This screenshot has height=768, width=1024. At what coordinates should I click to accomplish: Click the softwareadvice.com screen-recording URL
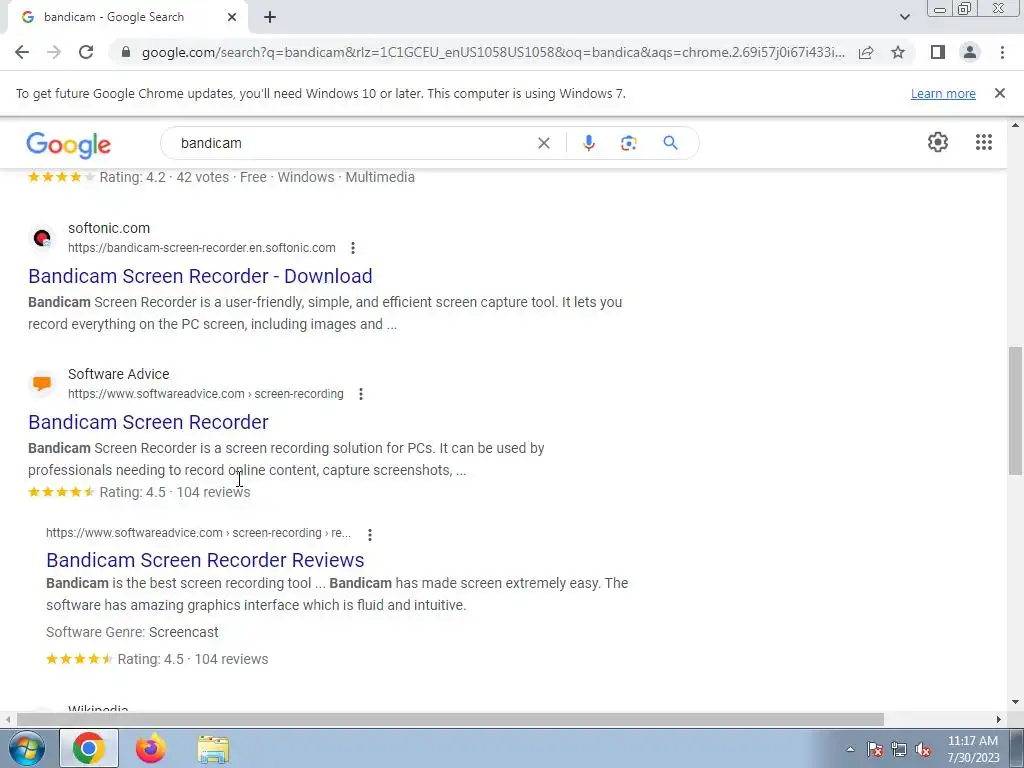coord(206,394)
